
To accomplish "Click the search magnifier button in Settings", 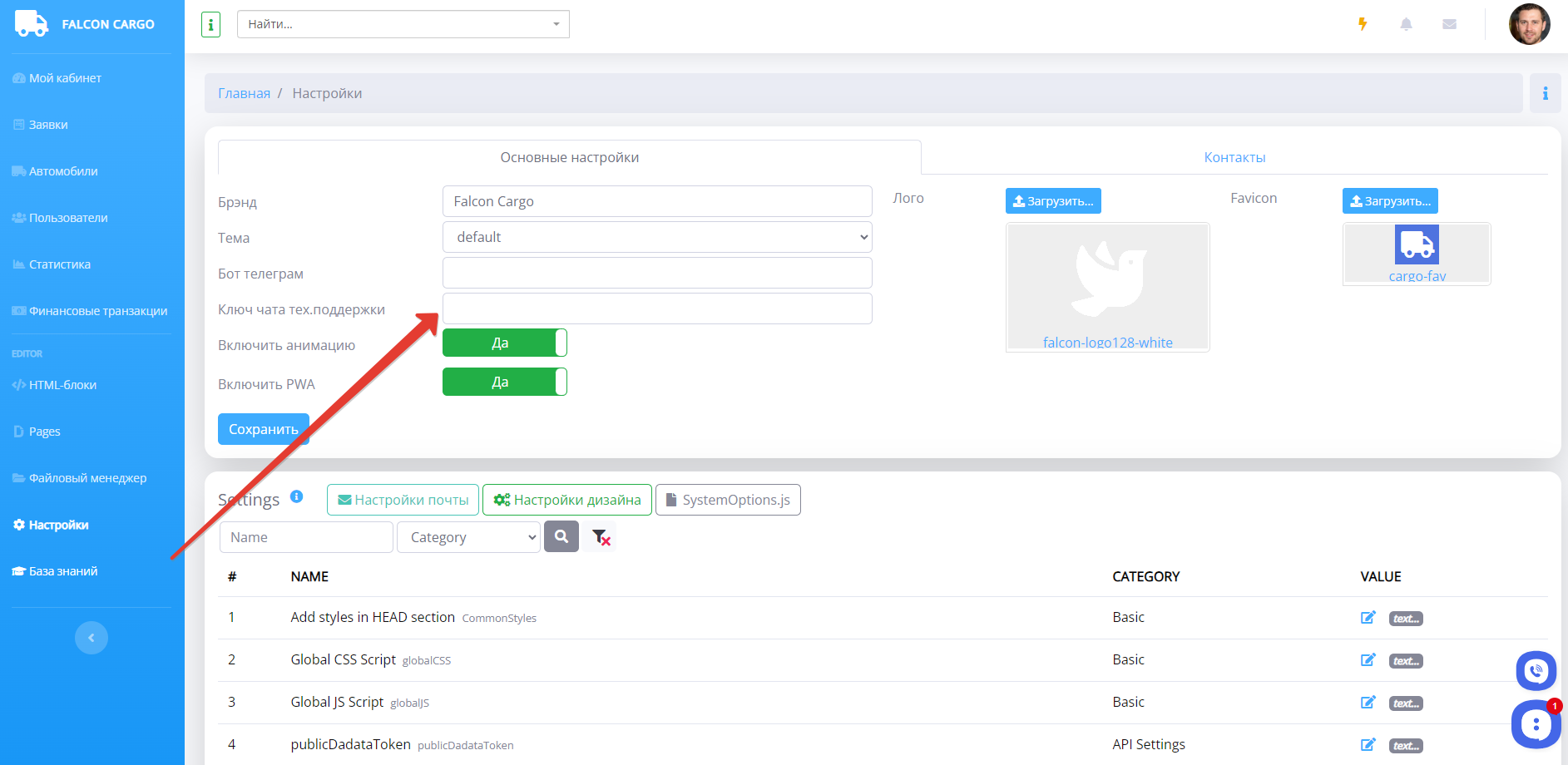I will [561, 537].
